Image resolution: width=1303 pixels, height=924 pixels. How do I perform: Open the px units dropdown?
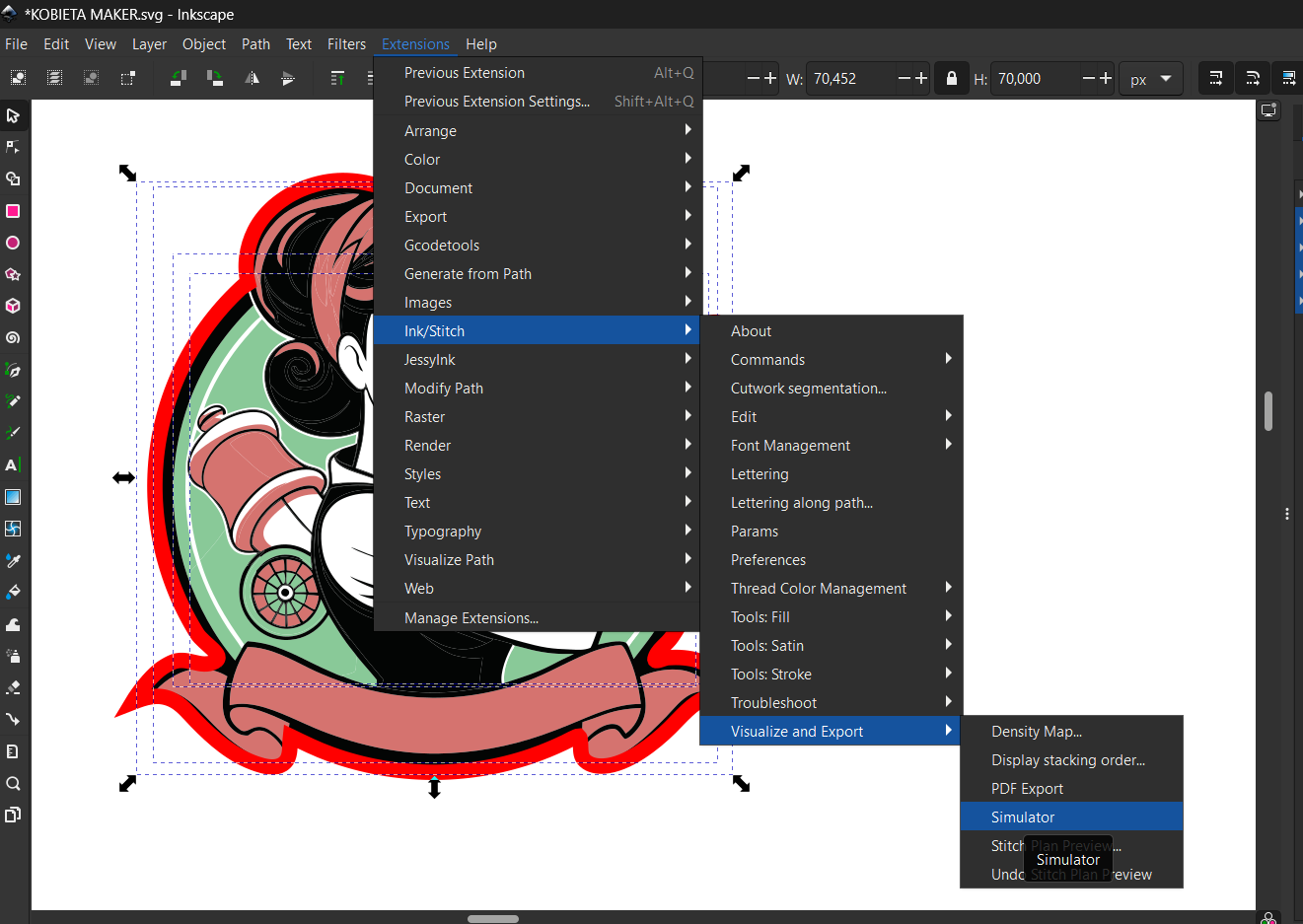[x=1150, y=79]
